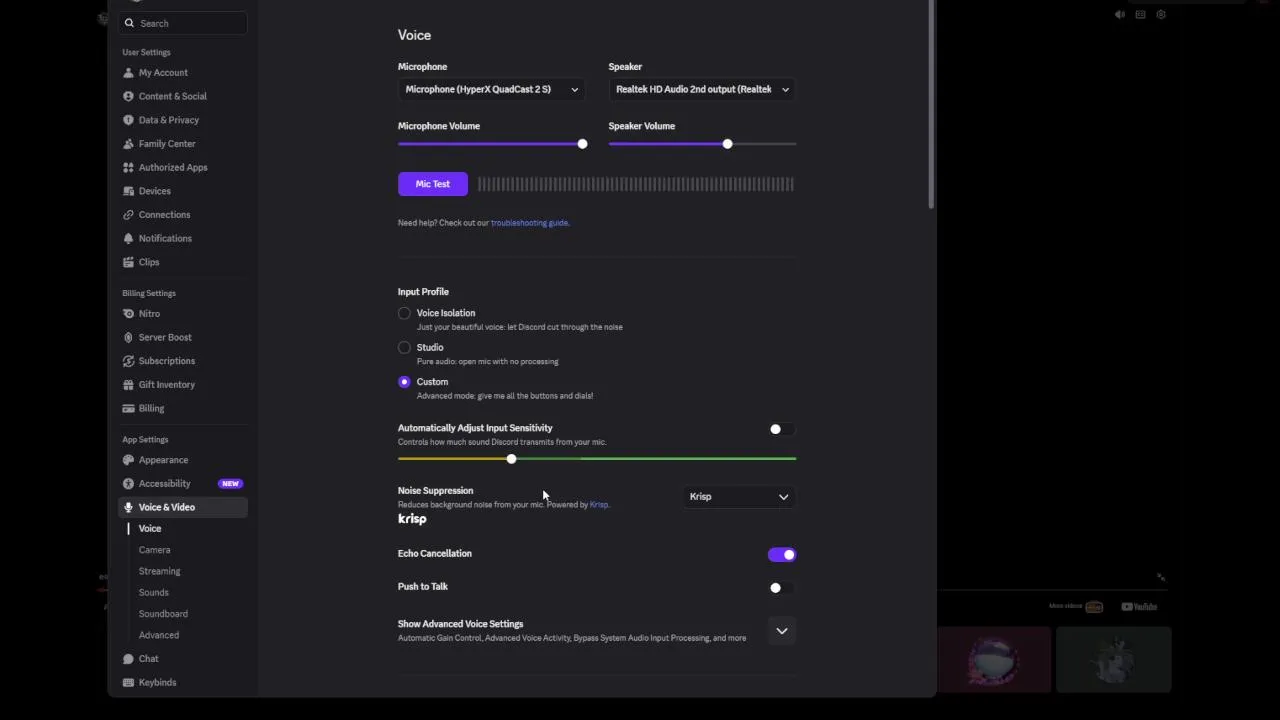Click the Connections link icon
Viewport: 1280px width, 720px height.
[x=128, y=215]
